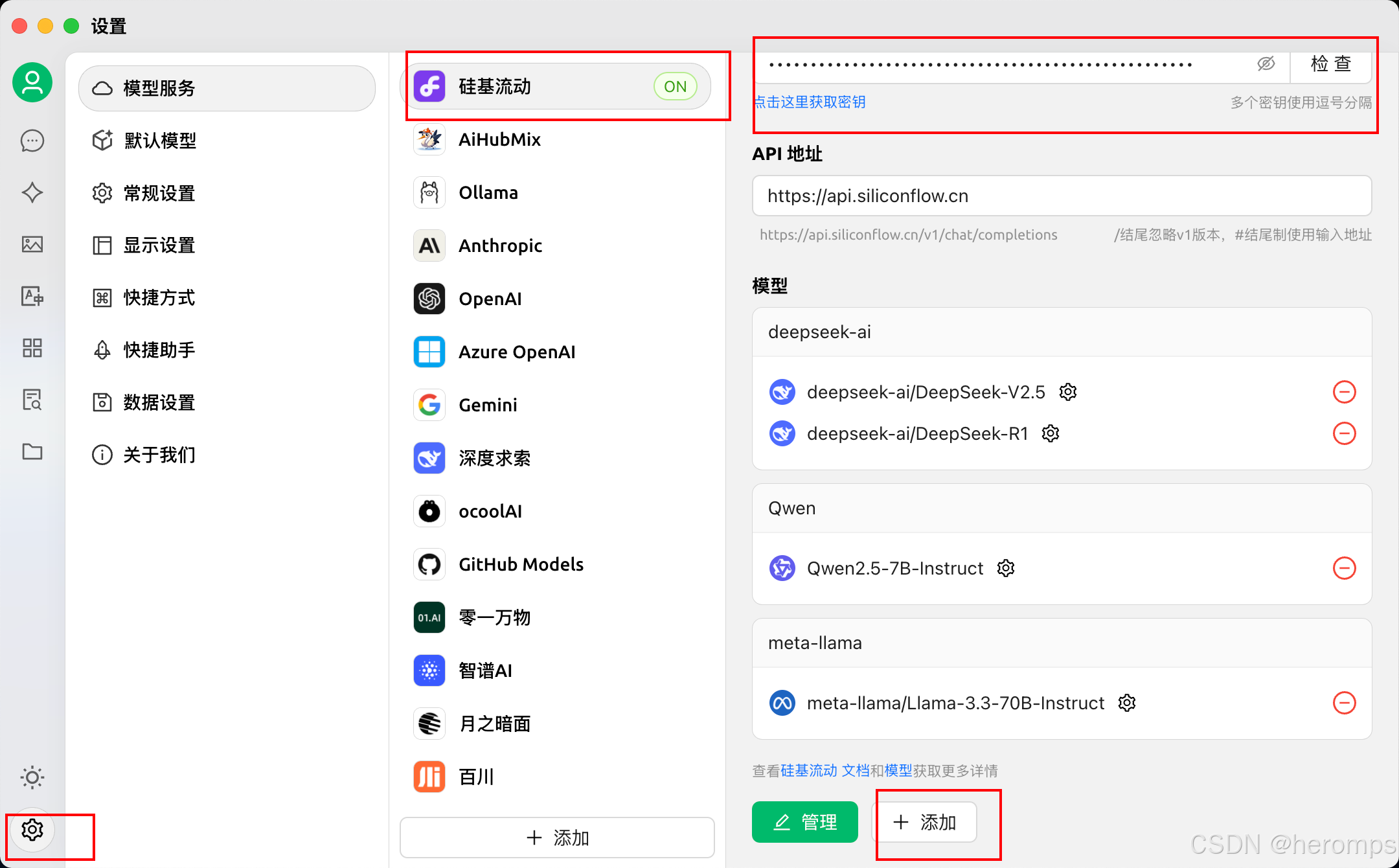Screen dimensions: 1399x868
Task: Click the sparkle agents sidebar icon
Action: point(32,192)
